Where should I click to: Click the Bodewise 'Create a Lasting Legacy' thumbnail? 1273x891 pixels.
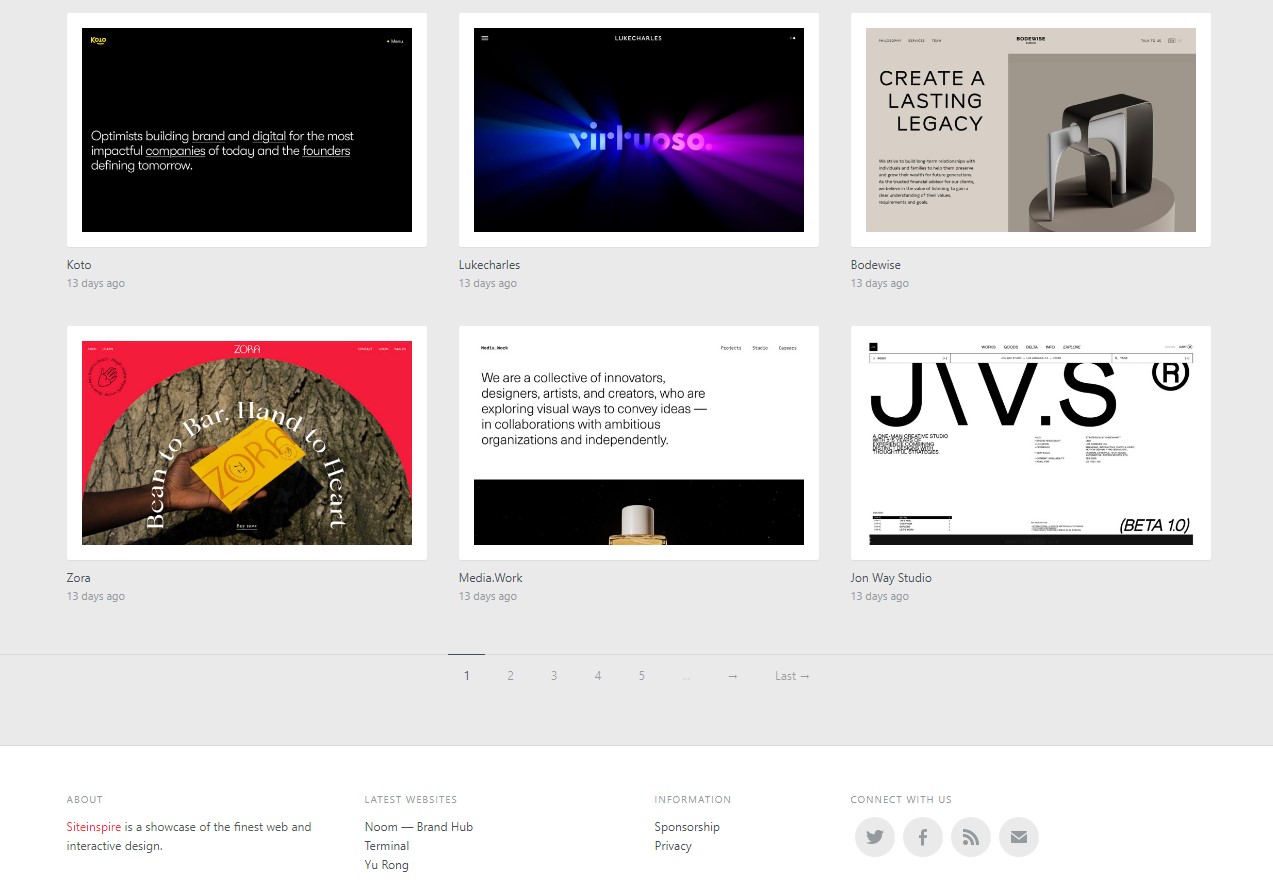point(1030,129)
